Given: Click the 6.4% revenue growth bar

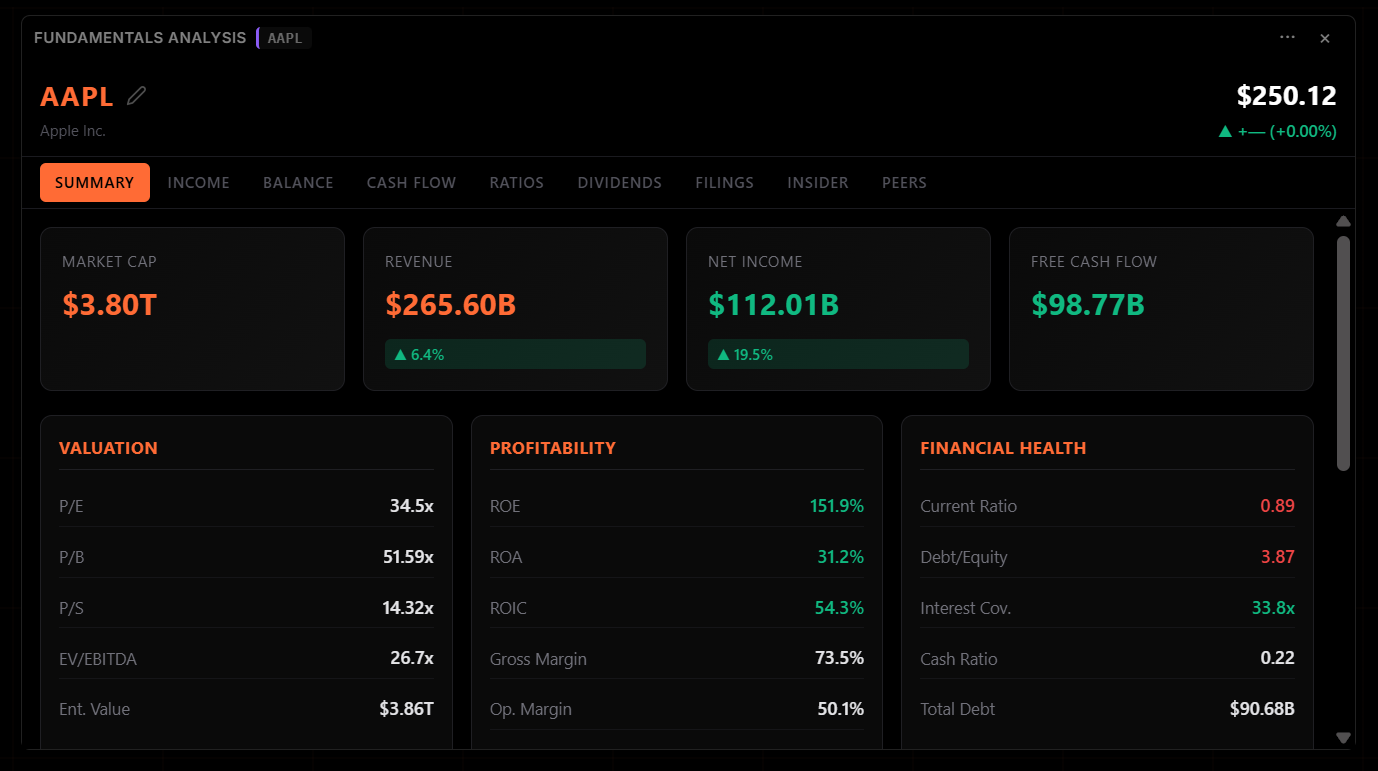Looking at the screenshot, I should (x=514, y=353).
